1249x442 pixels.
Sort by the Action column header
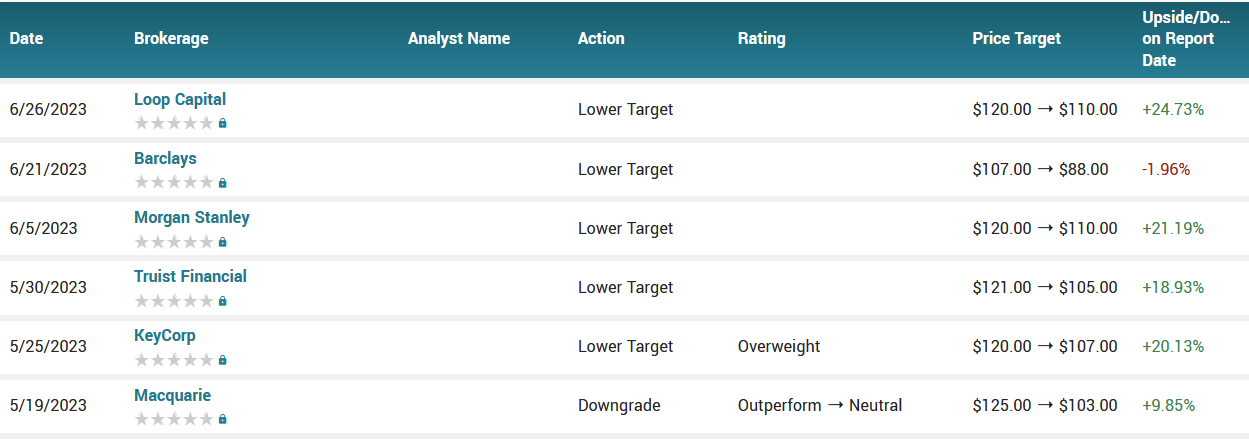[x=601, y=39]
